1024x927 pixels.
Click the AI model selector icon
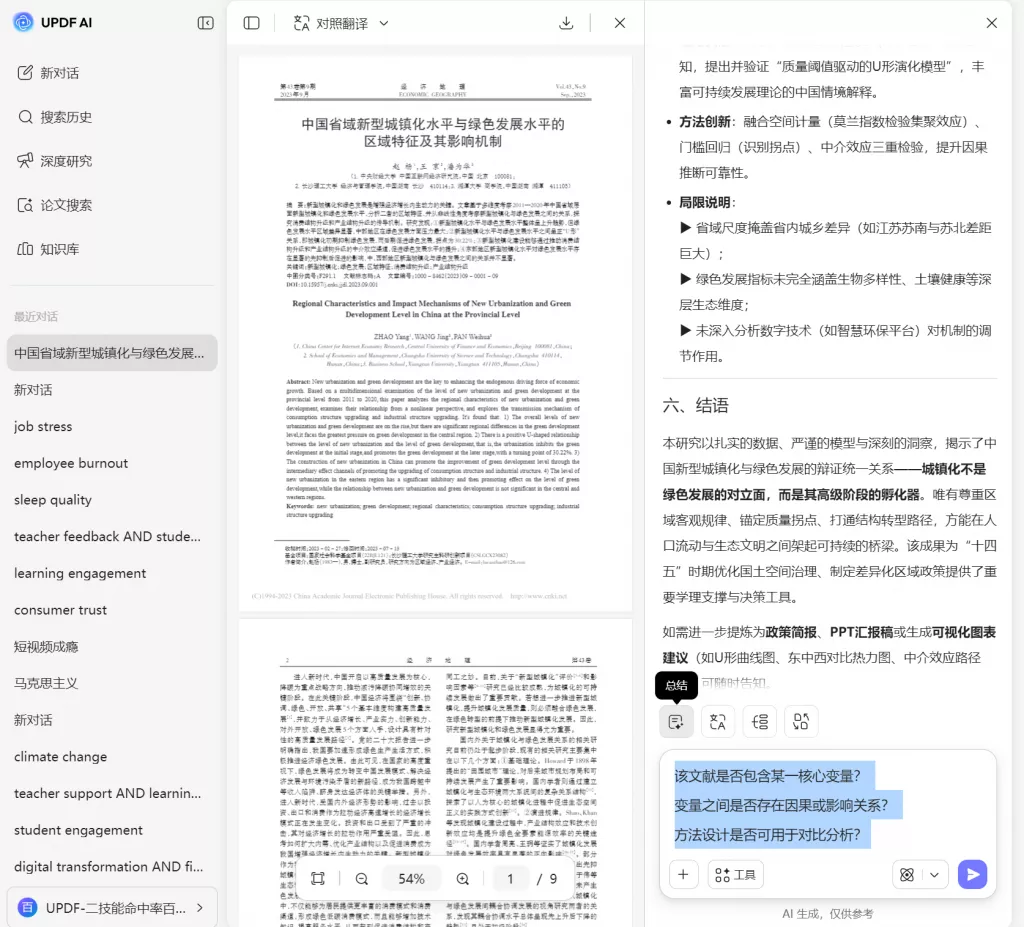point(907,875)
